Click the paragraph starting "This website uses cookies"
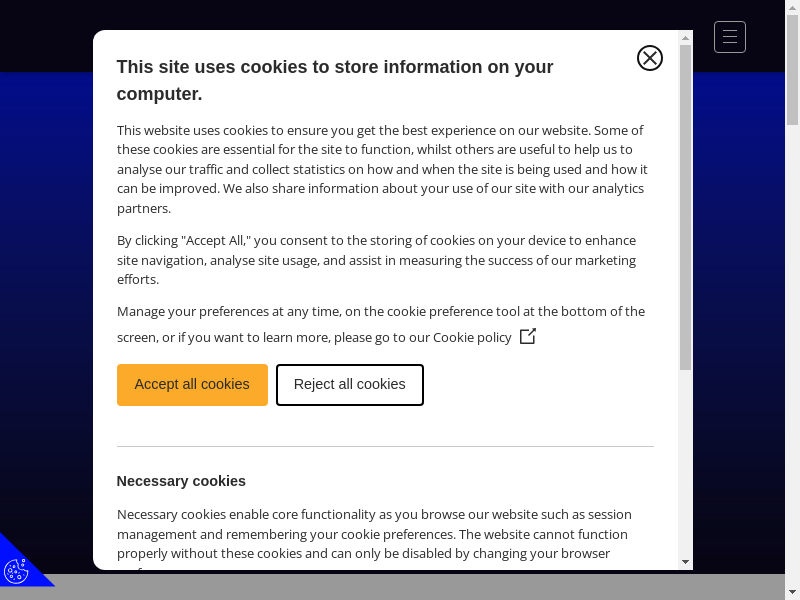 pos(380,169)
